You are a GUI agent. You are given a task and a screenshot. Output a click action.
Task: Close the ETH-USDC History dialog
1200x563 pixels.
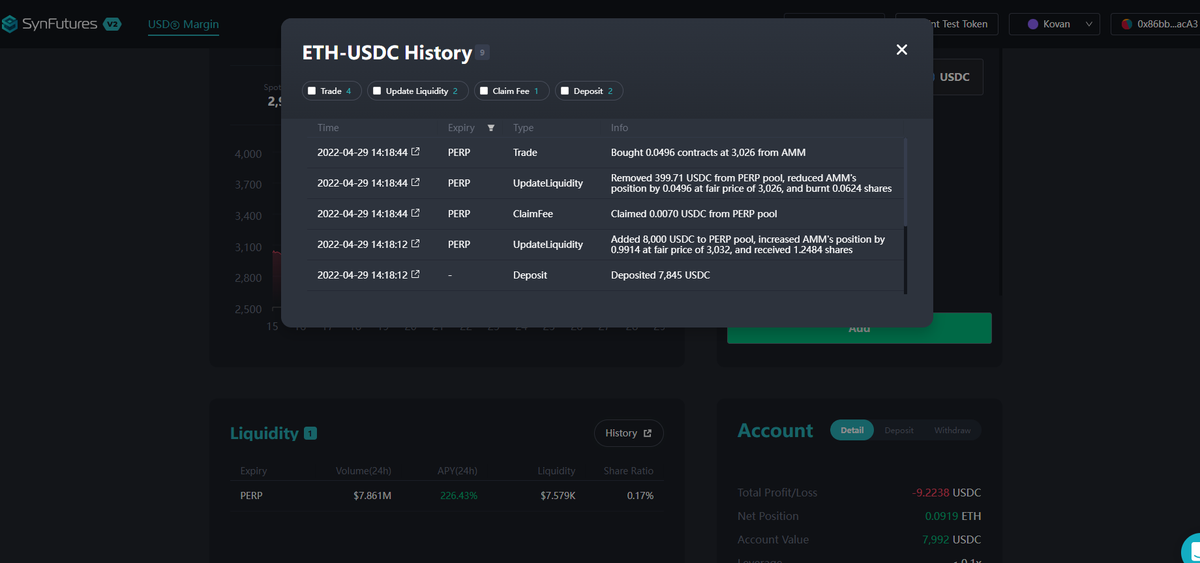pos(902,50)
